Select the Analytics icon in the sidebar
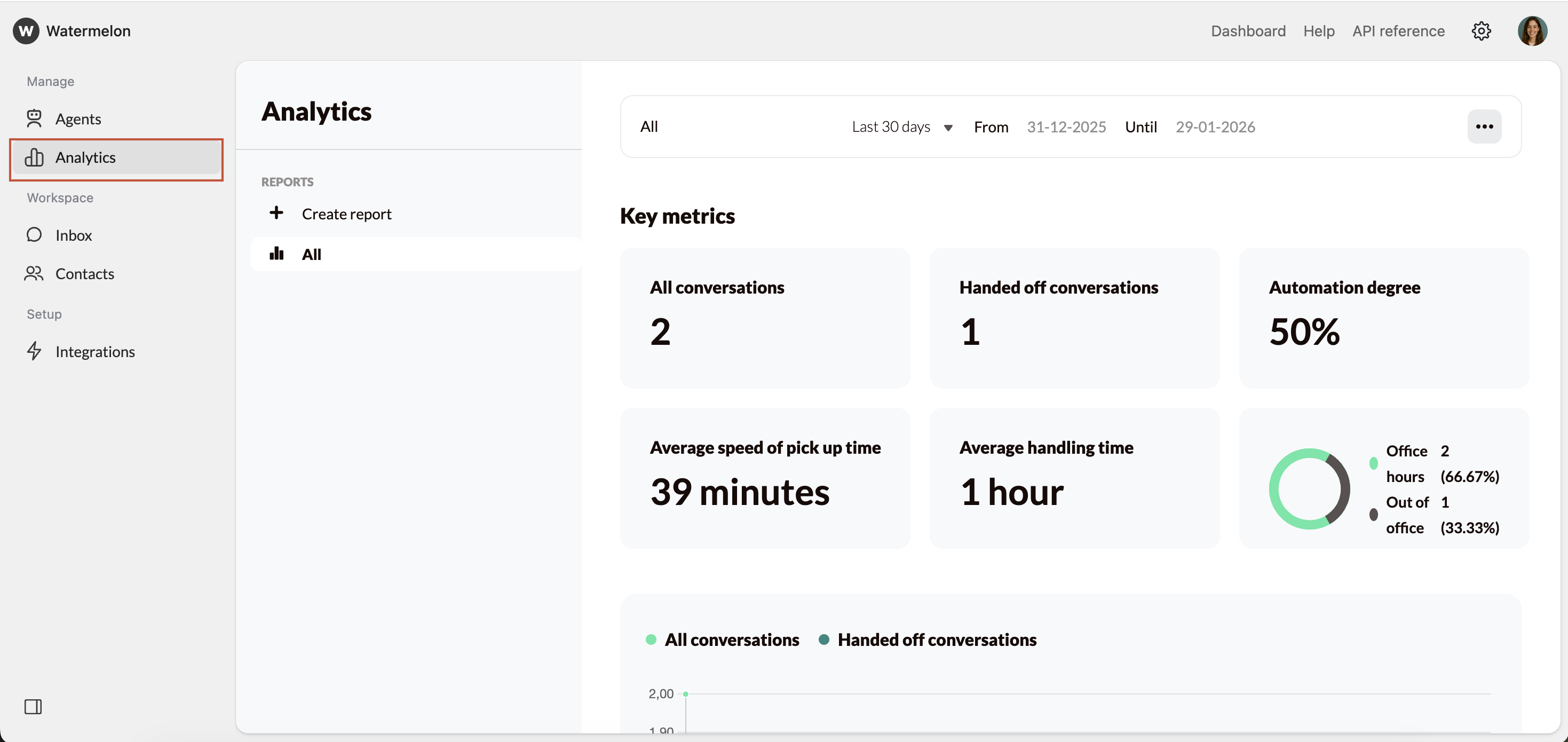 pos(35,157)
